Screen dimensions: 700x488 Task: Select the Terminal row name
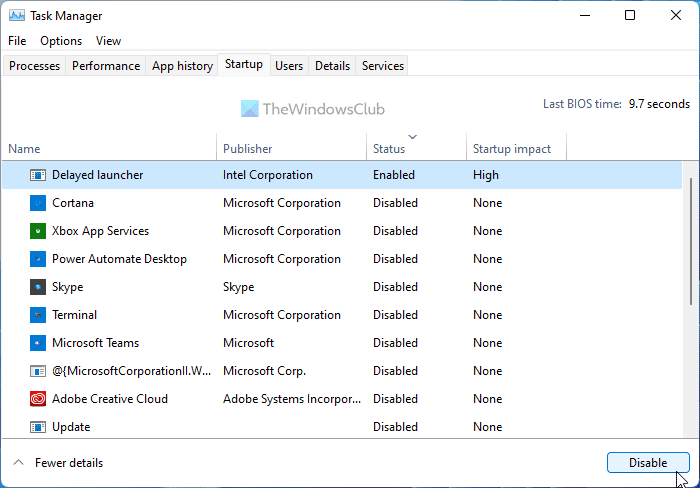[x=74, y=315]
